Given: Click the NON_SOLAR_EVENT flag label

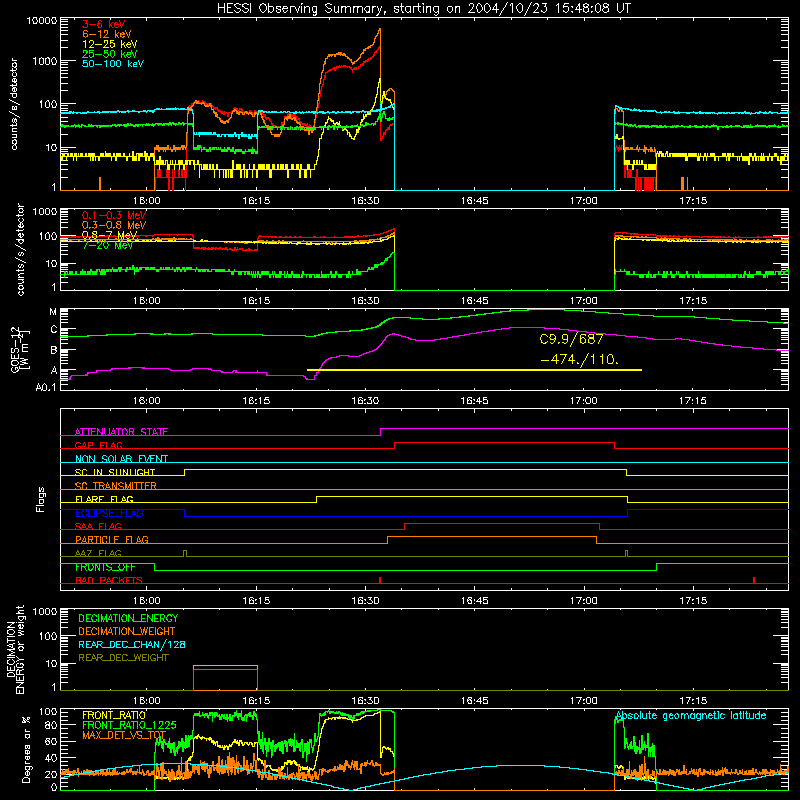Looking at the screenshot, I should [x=121, y=459].
